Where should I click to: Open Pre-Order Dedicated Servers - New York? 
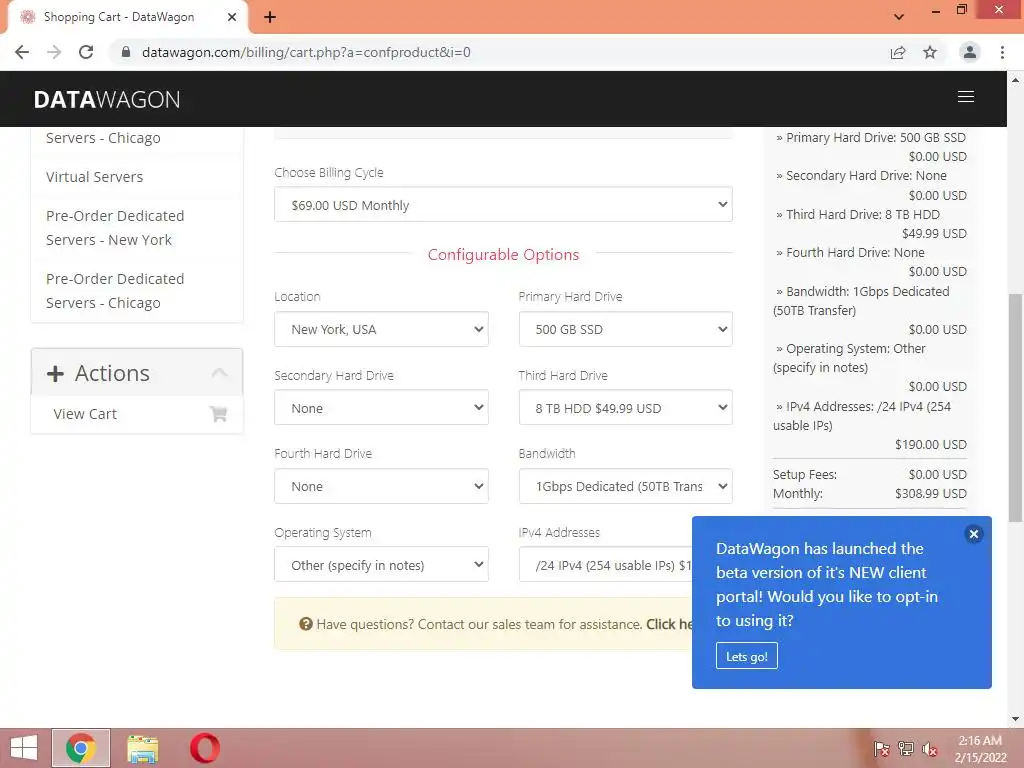click(x=115, y=228)
